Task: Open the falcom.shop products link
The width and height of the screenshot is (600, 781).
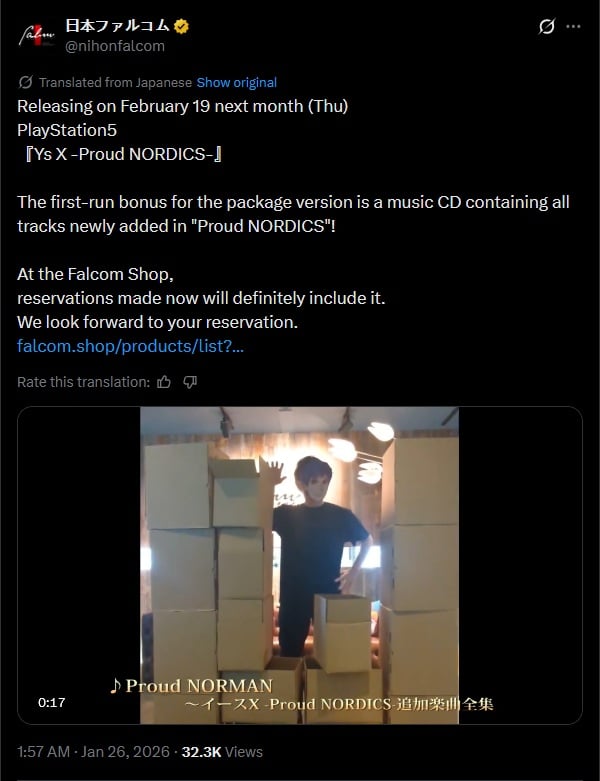Action: click(130, 346)
